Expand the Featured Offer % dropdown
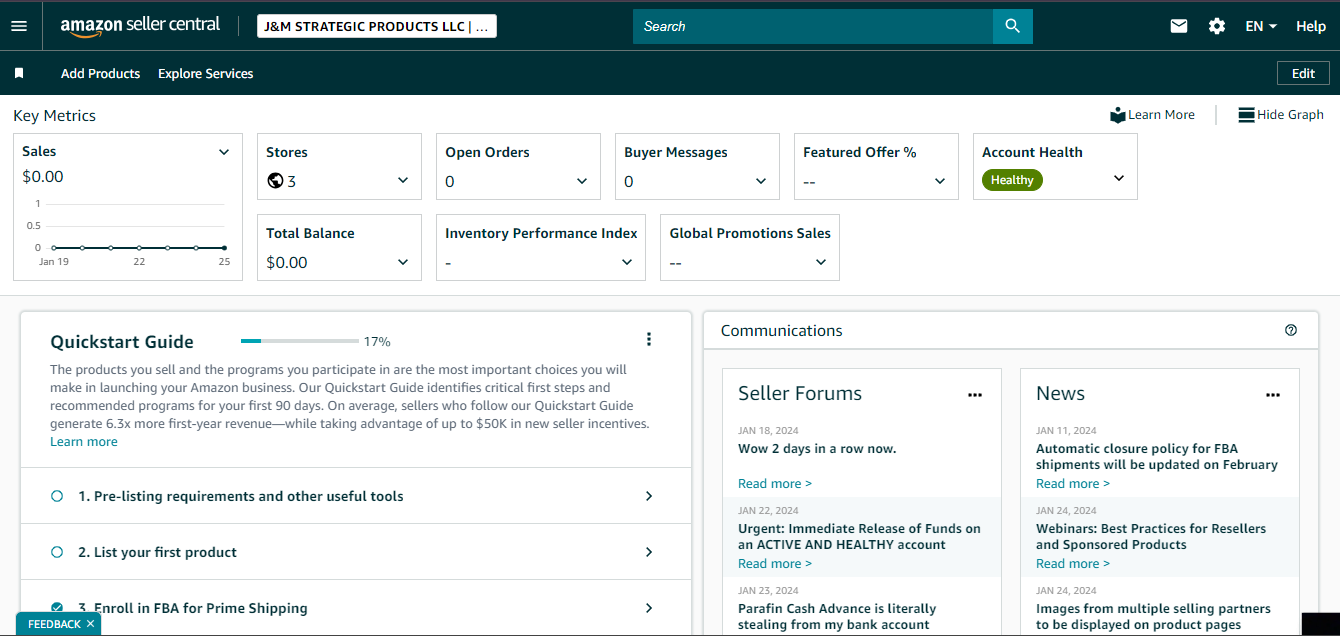Screen dimensions: 1340x636 pos(940,181)
